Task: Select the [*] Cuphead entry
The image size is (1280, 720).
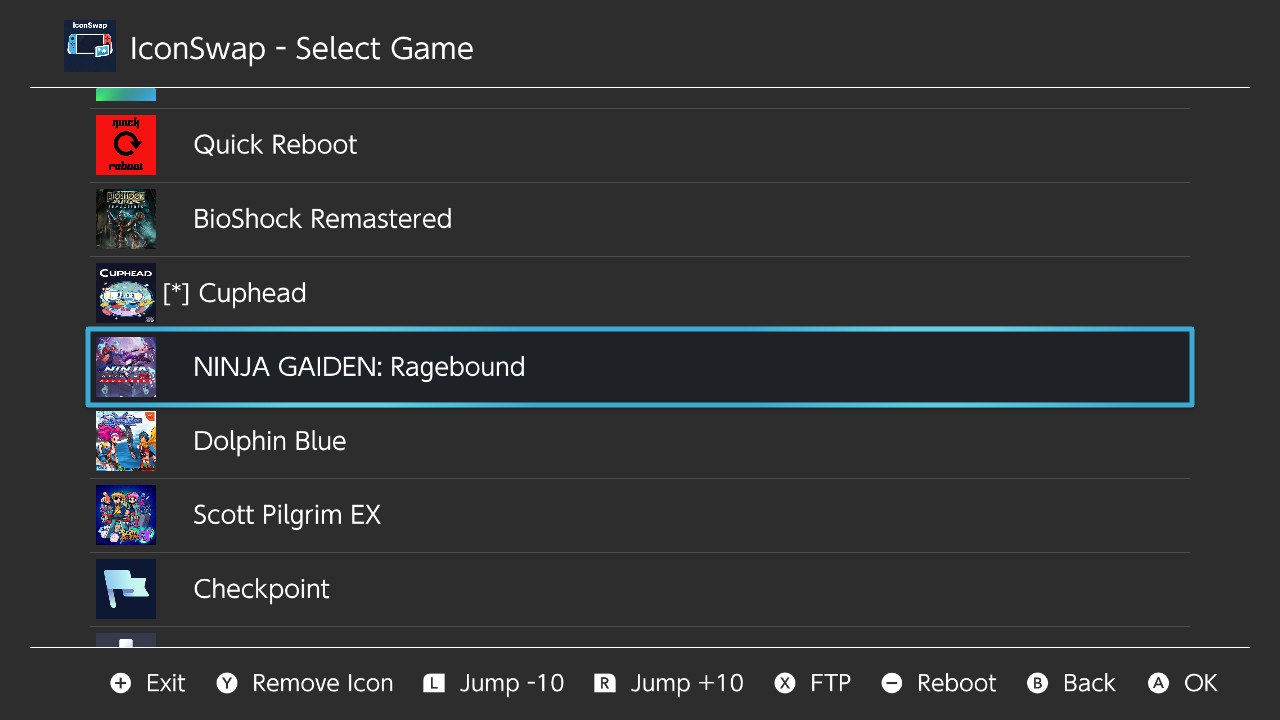Action: 640,293
